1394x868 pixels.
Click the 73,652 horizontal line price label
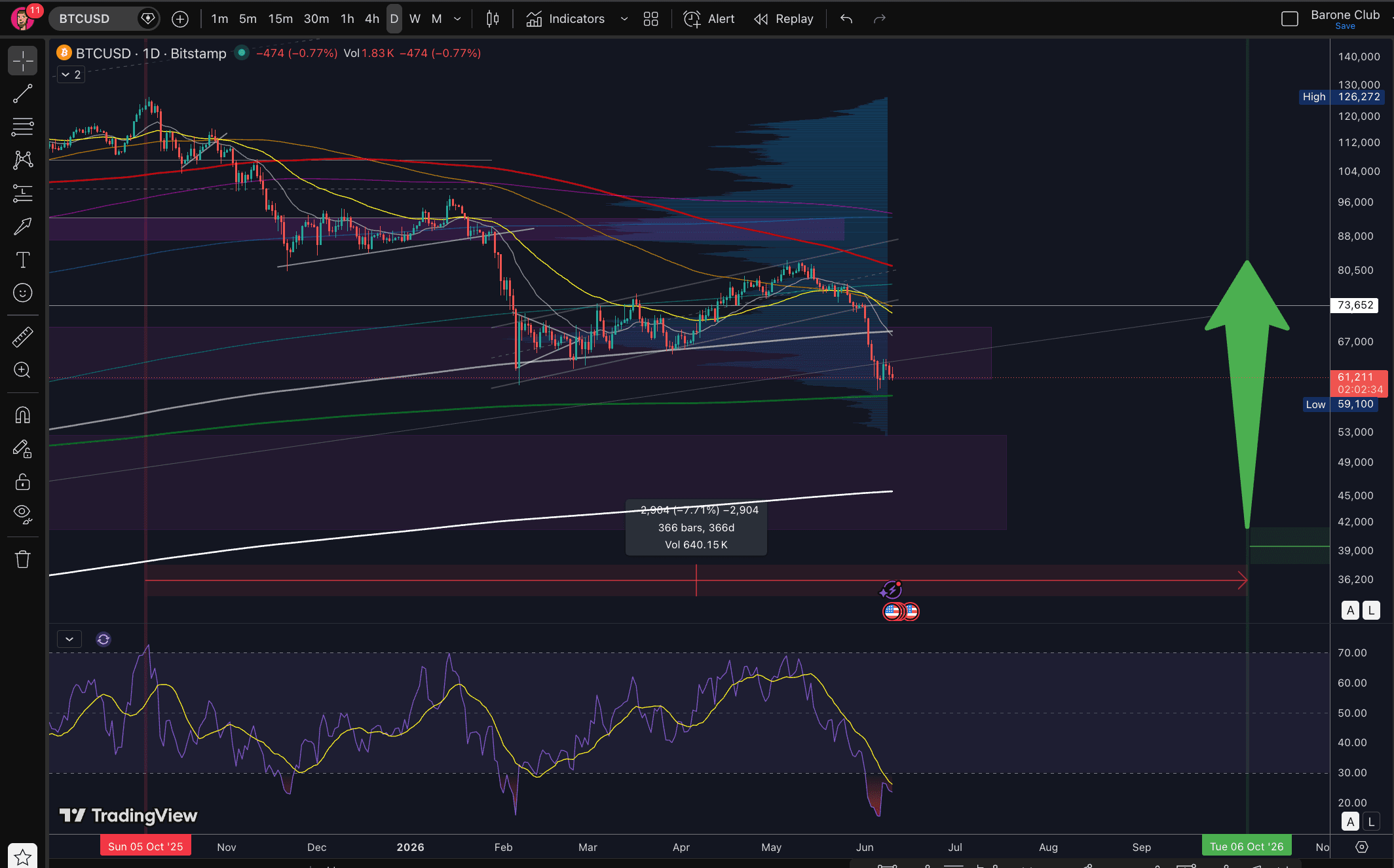[x=1355, y=305]
